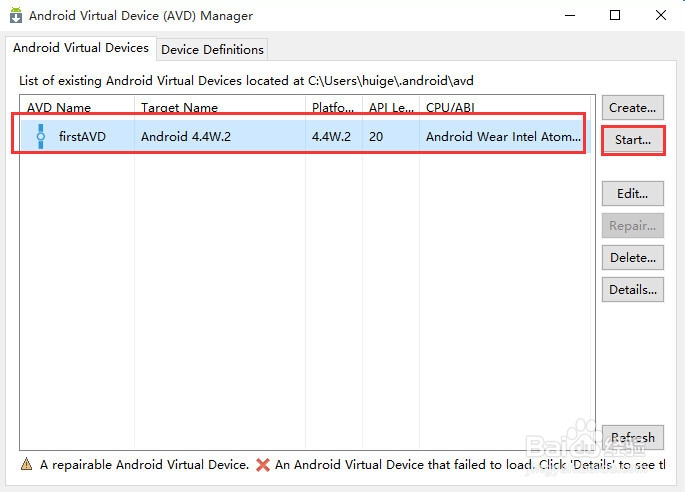Show Details... of the selected AVD

[632, 290]
